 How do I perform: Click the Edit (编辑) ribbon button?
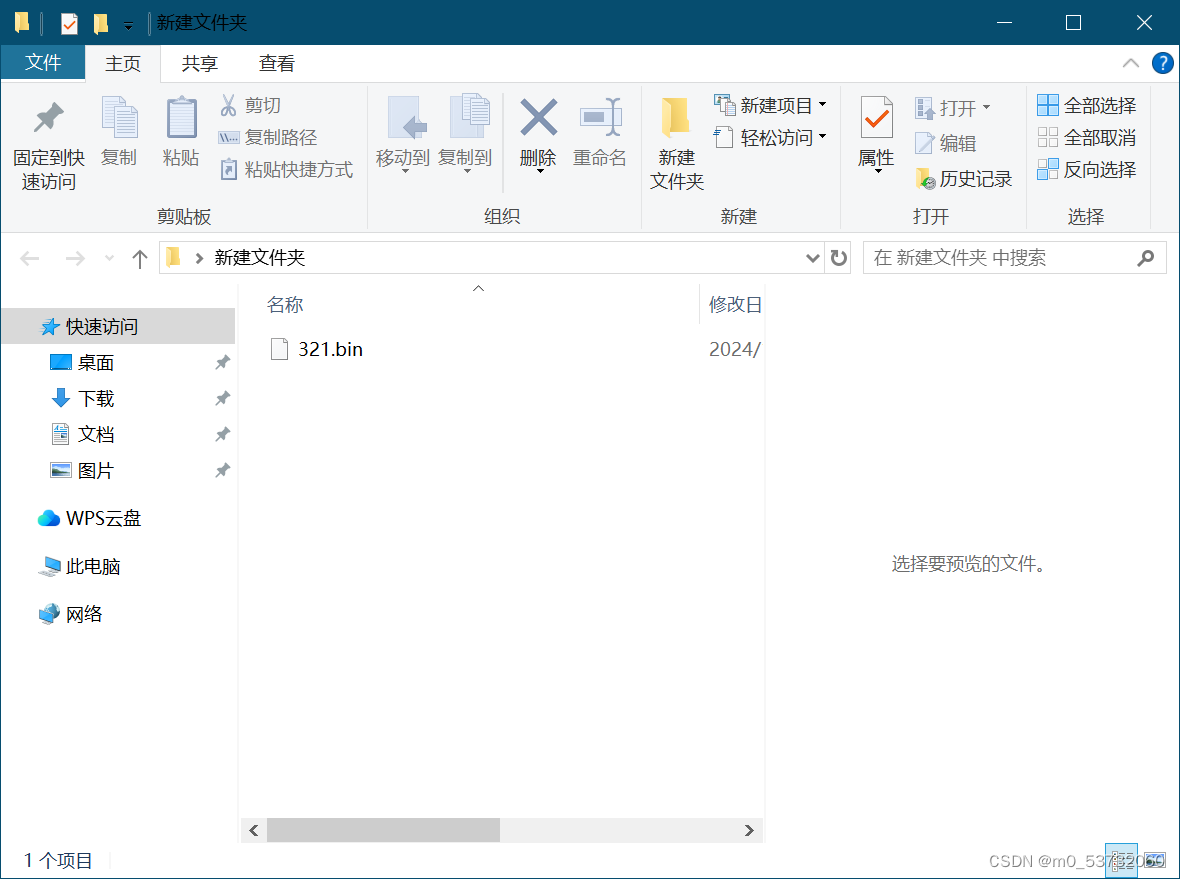pos(946,143)
